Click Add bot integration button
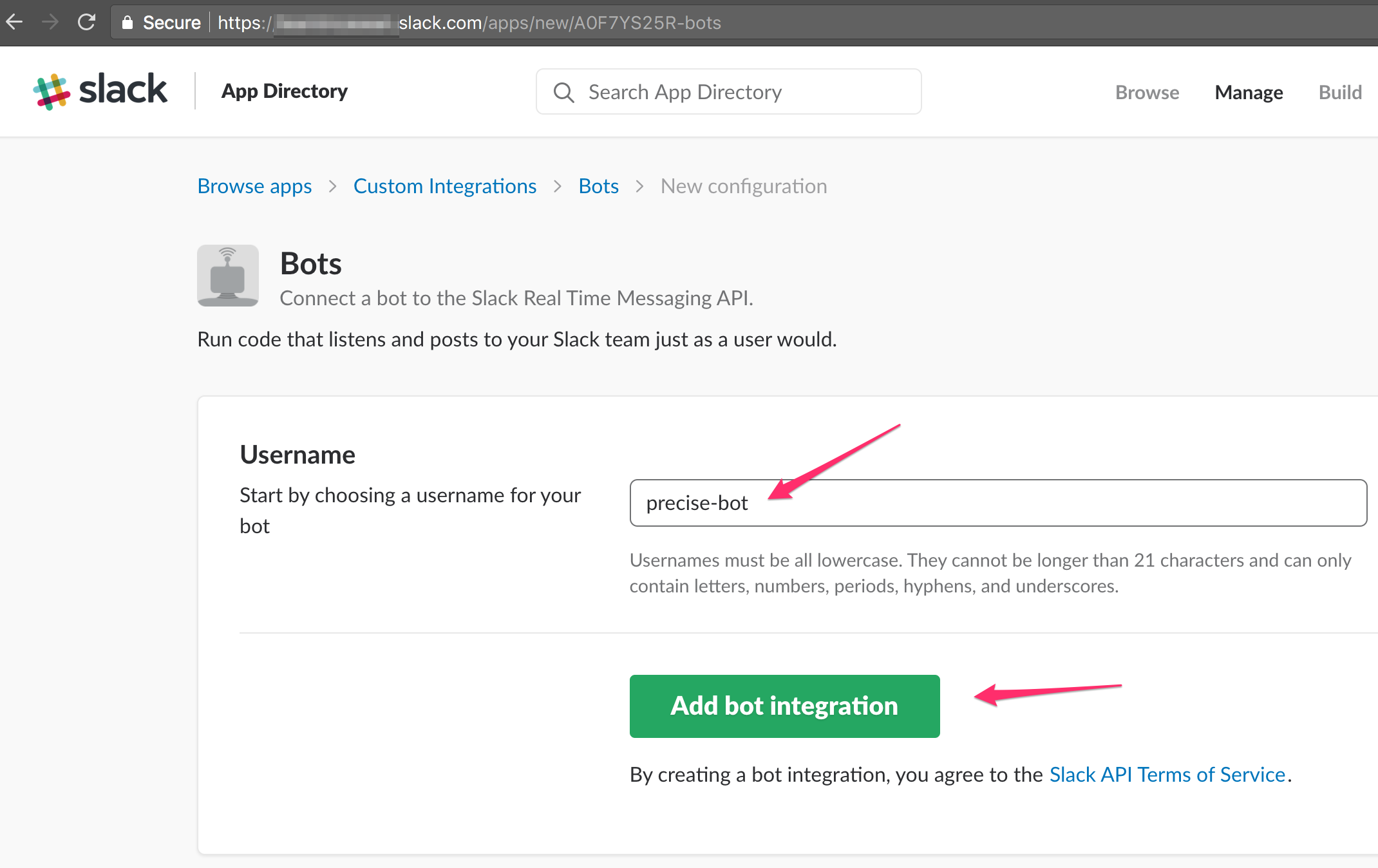Image resolution: width=1378 pixels, height=868 pixels. 784,706
